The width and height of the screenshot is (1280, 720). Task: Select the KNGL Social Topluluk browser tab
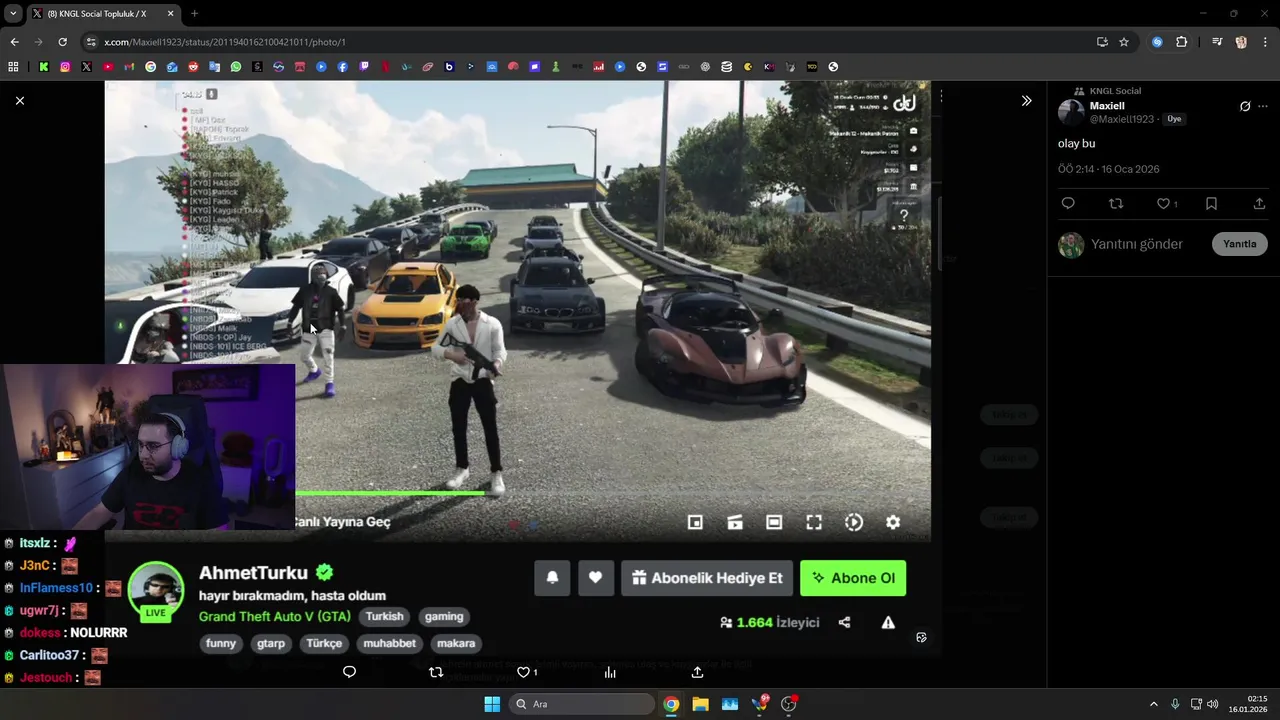tap(102, 14)
